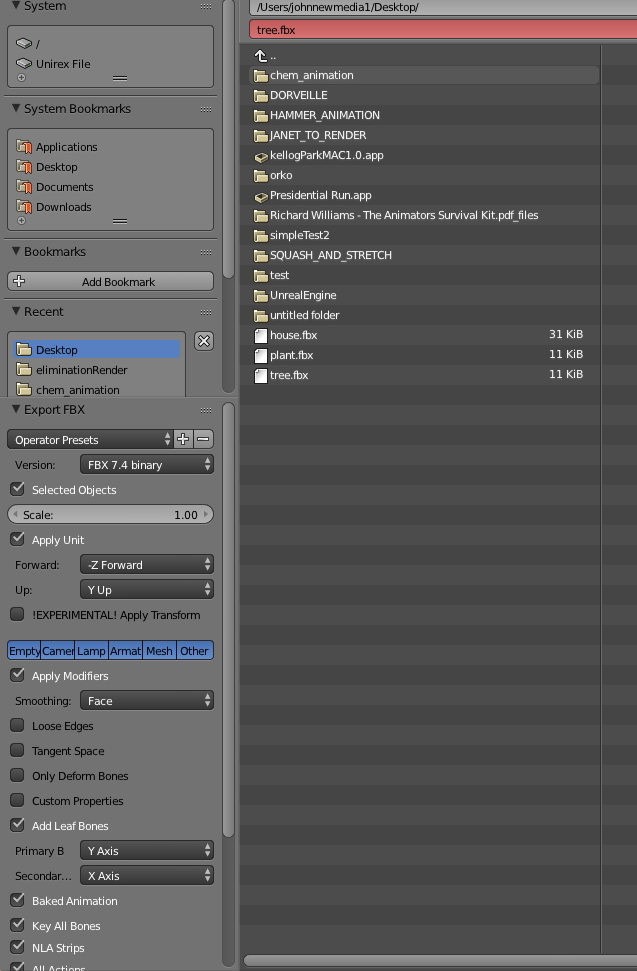This screenshot has width=637, height=971.
Task: Toggle the Armature object type tab
Action: click(x=125, y=651)
